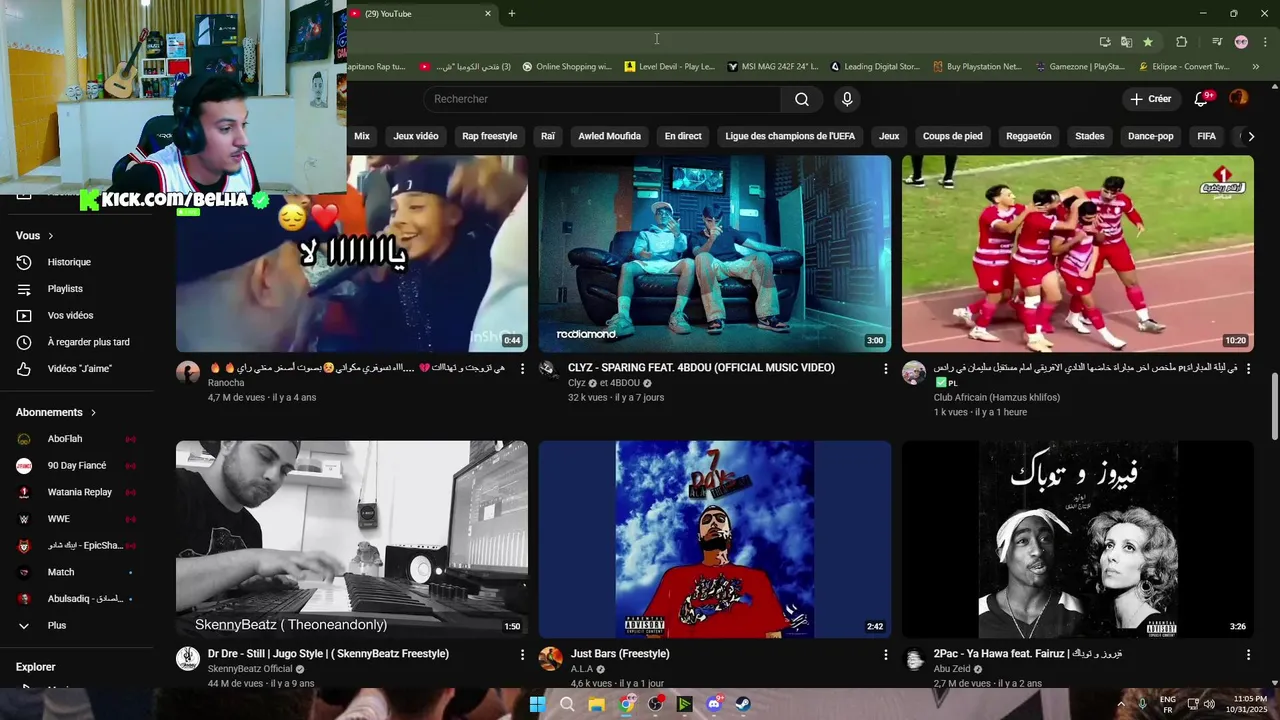The height and width of the screenshot is (720, 1280).
Task: Open the Windows Start menu
Action: [x=537, y=704]
